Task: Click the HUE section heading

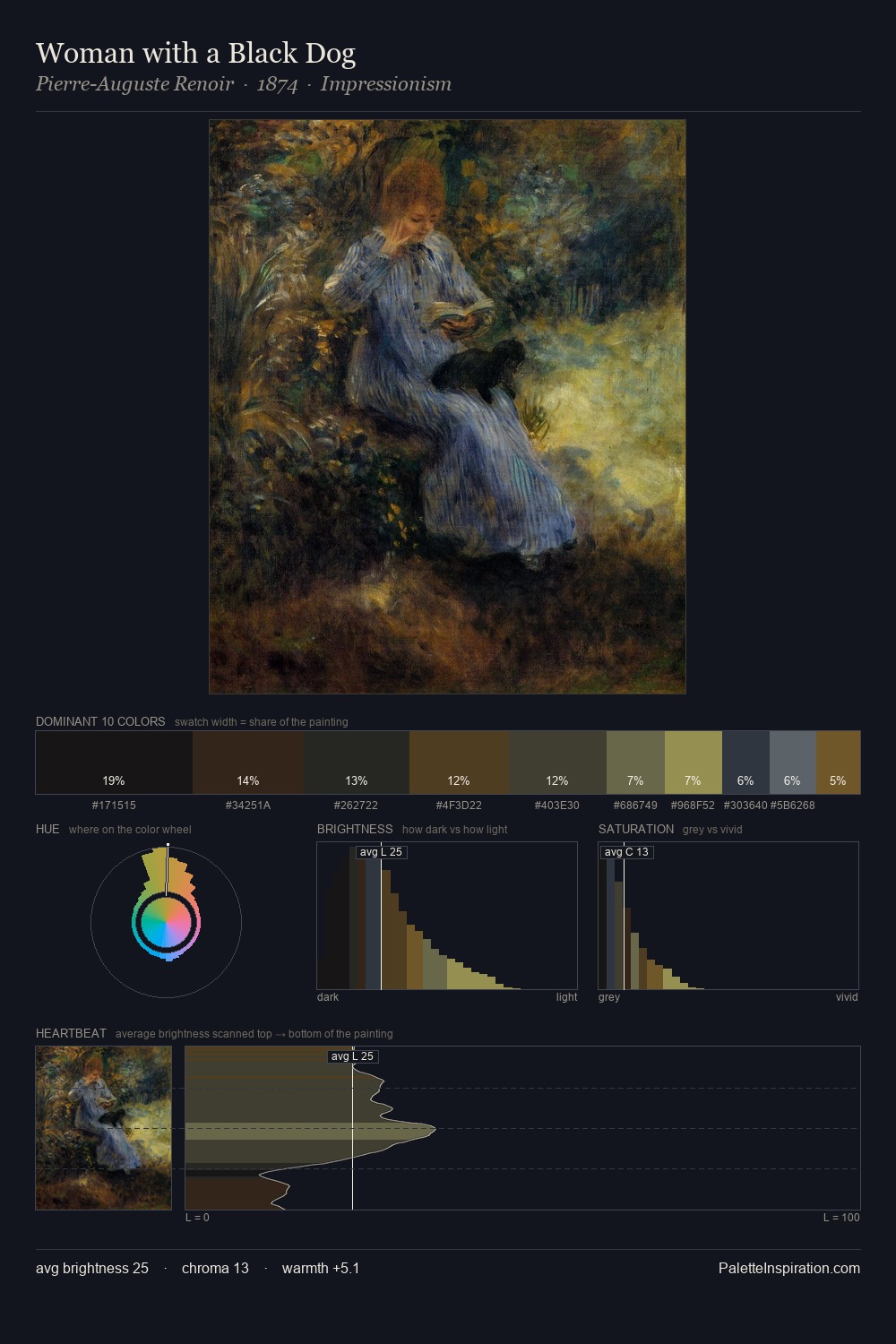Action: click(x=47, y=829)
